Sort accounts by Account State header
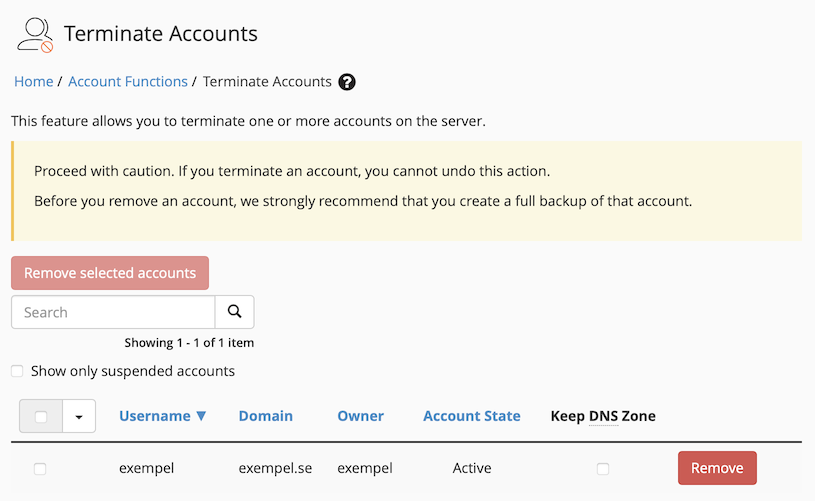The width and height of the screenshot is (815, 501). pyautogui.click(x=471, y=416)
